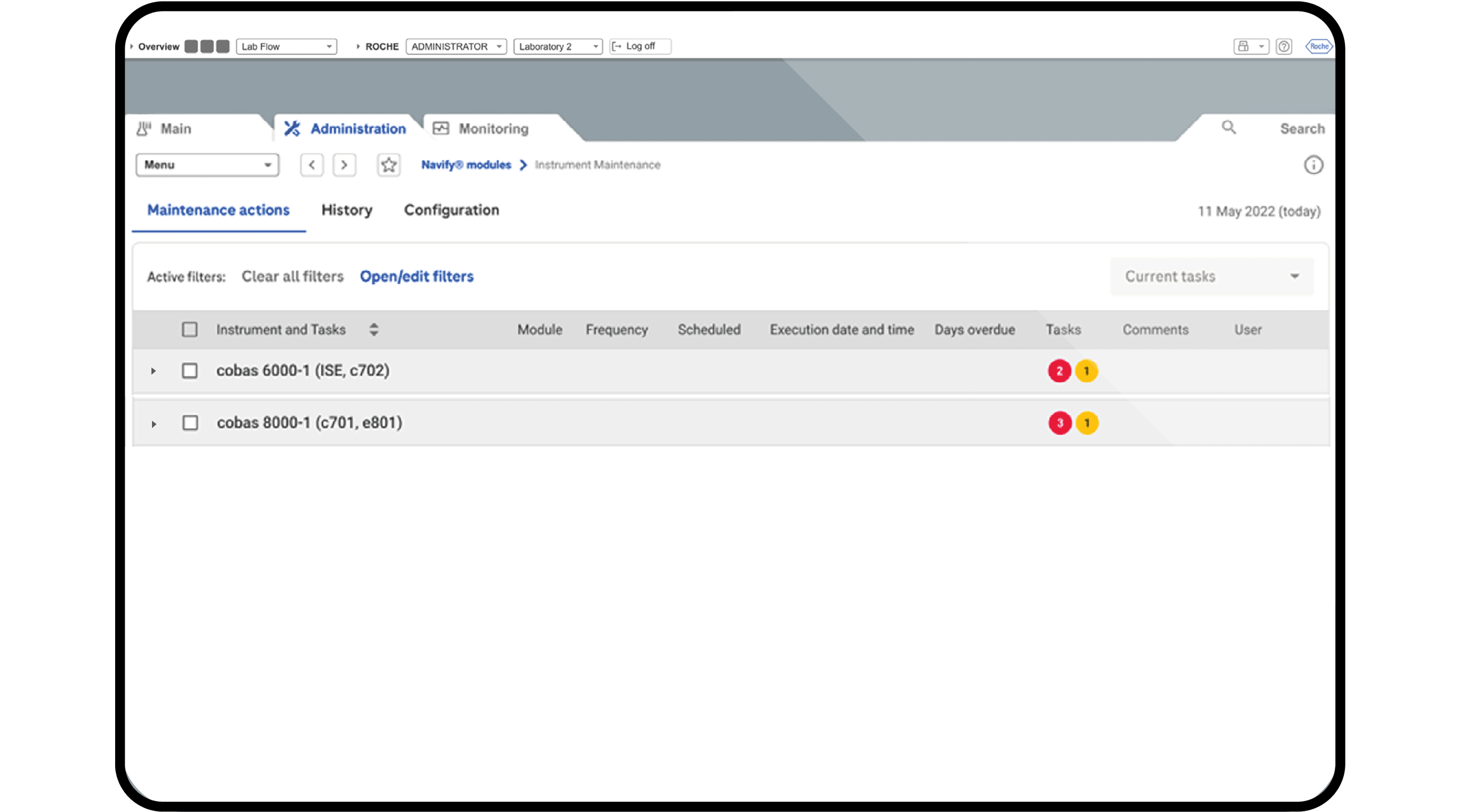
Task: Click red badge 2 on cobas 6000-1
Action: 1059,371
